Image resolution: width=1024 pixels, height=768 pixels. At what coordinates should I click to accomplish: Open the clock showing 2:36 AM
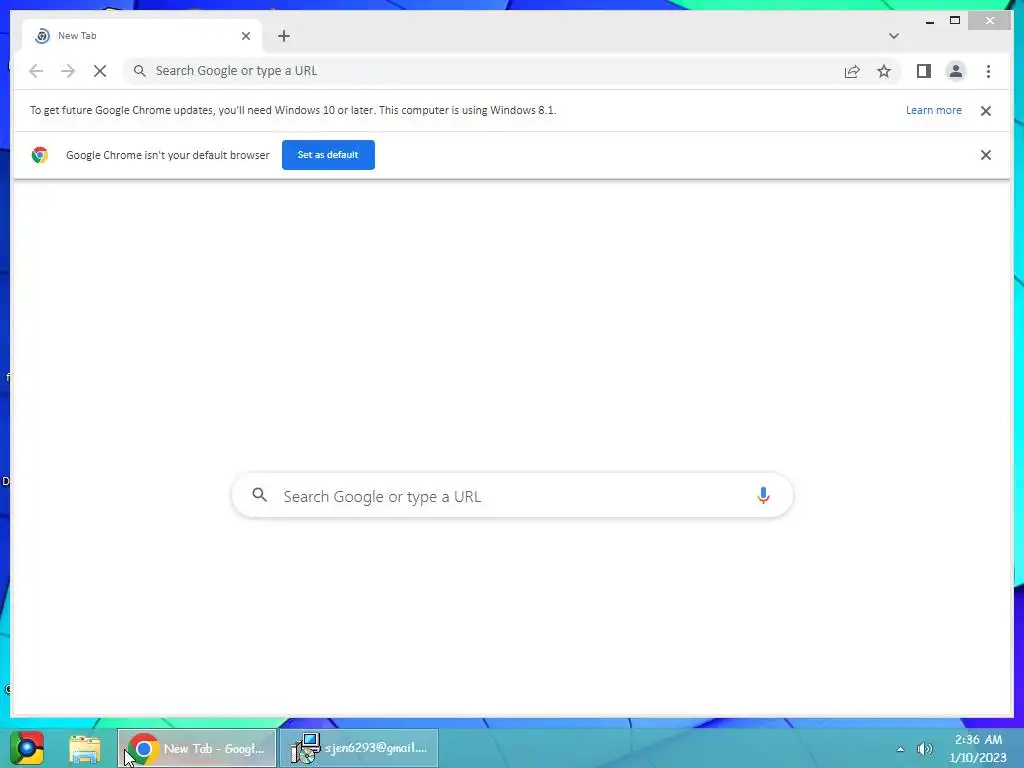(x=978, y=748)
